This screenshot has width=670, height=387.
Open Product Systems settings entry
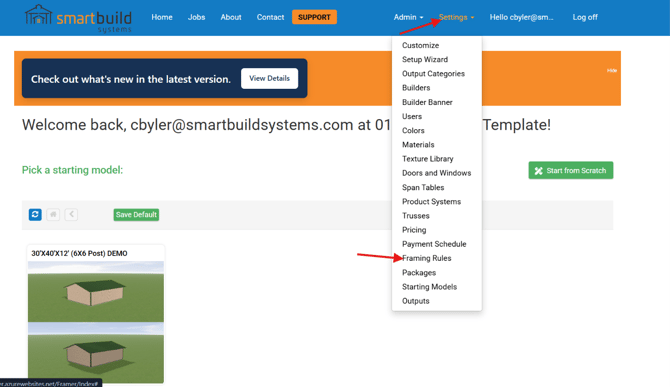pos(432,201)
